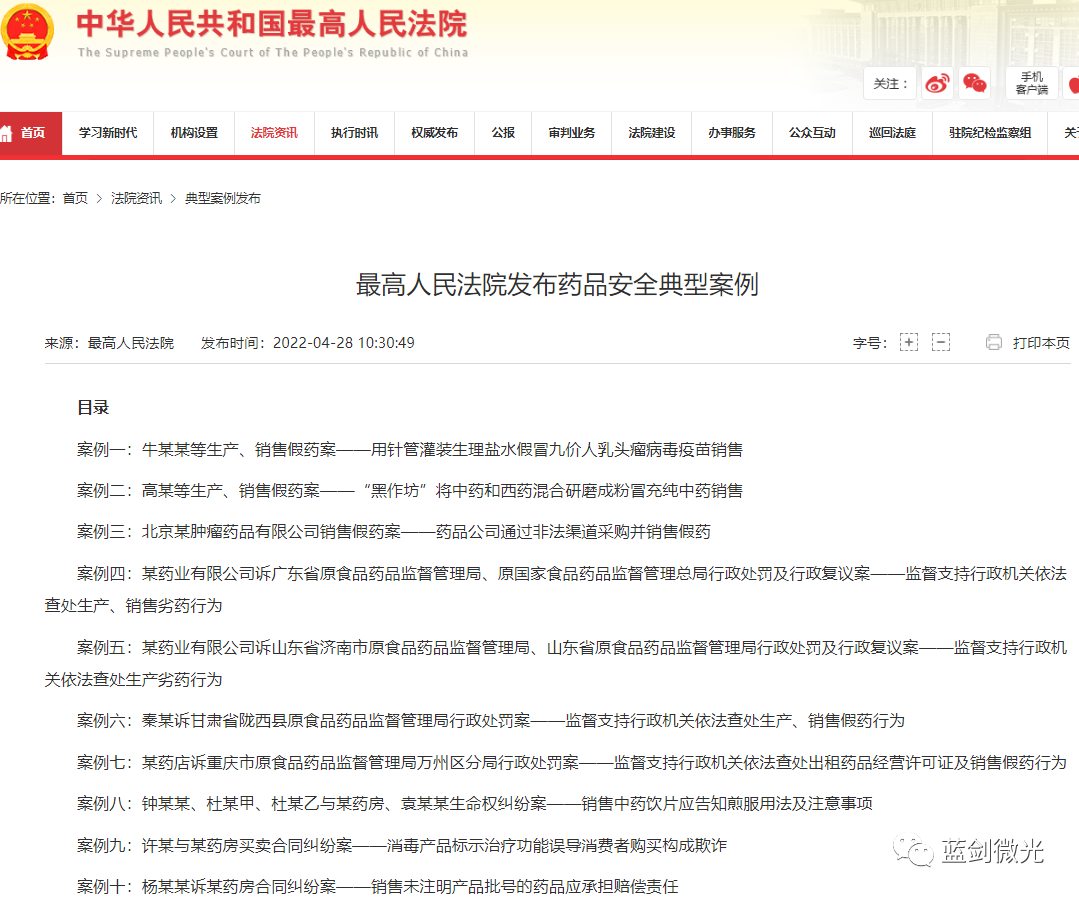Click the 首页 breadcrumb link
Image resolution: width=1079 pixels, height=898 pixels.
pos(75,198)
